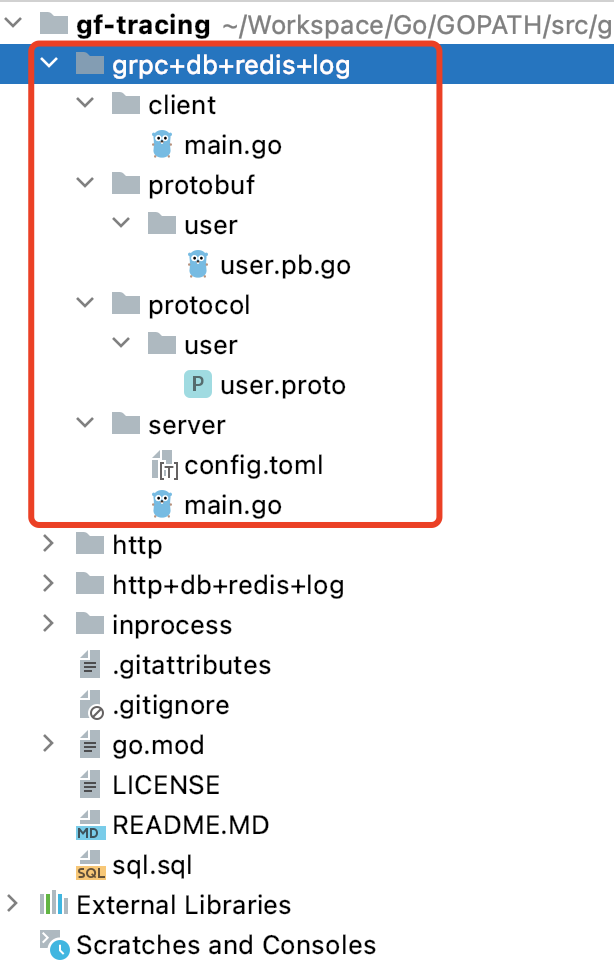The width and height of the screenshot is (614, 978).
Task: Expand the inprocess folder
Action: point(48,625)
